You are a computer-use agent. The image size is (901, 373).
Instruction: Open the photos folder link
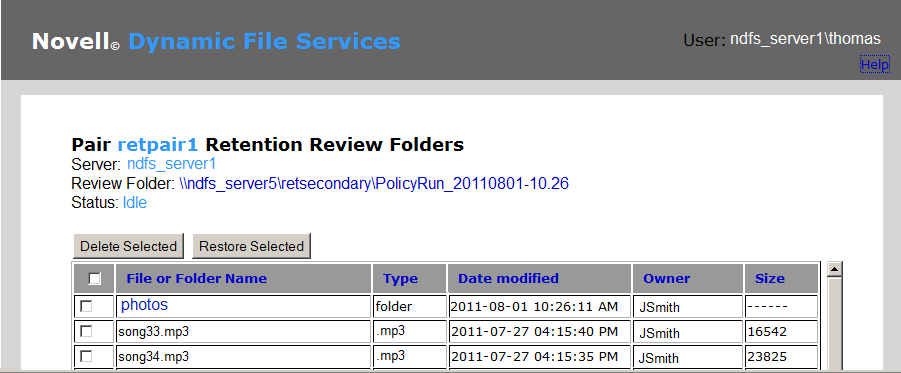(x=144, y=305)
